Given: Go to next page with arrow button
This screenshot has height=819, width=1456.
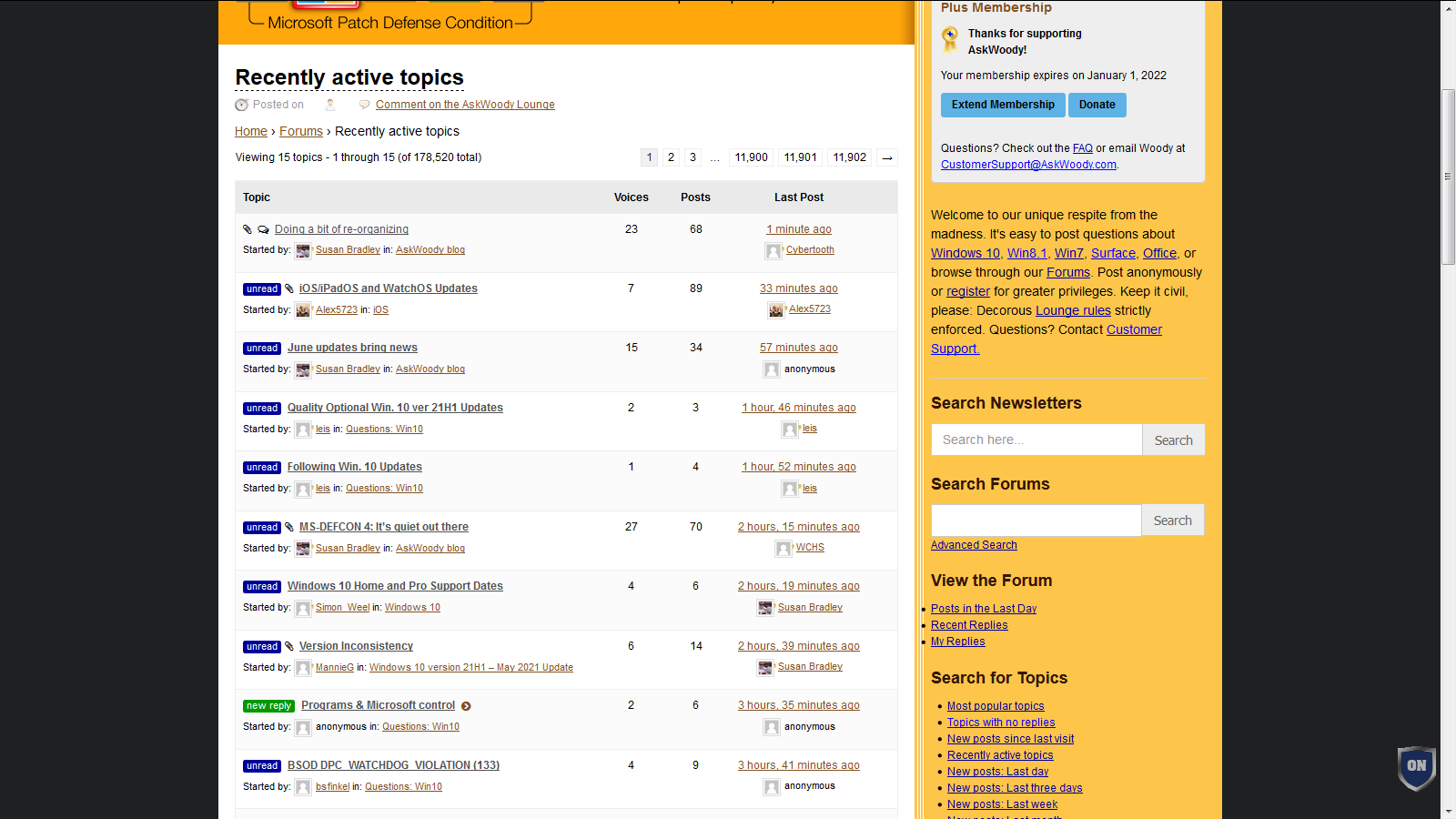Looking at the screenshot, I should point(887,157).
